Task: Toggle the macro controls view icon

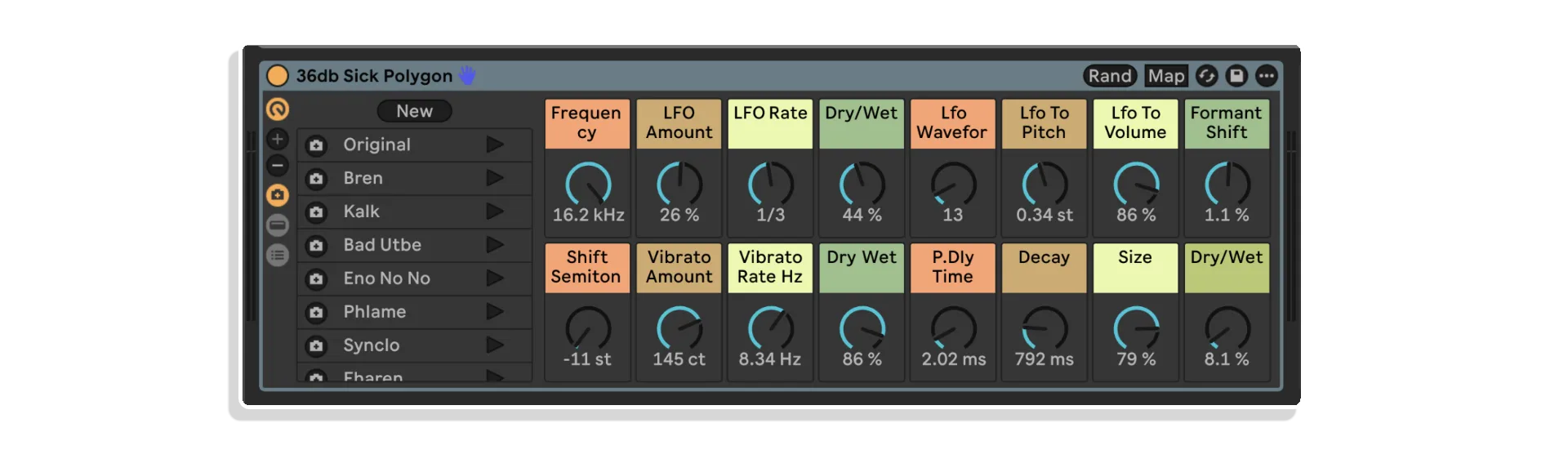Action: tap(278, 109)
